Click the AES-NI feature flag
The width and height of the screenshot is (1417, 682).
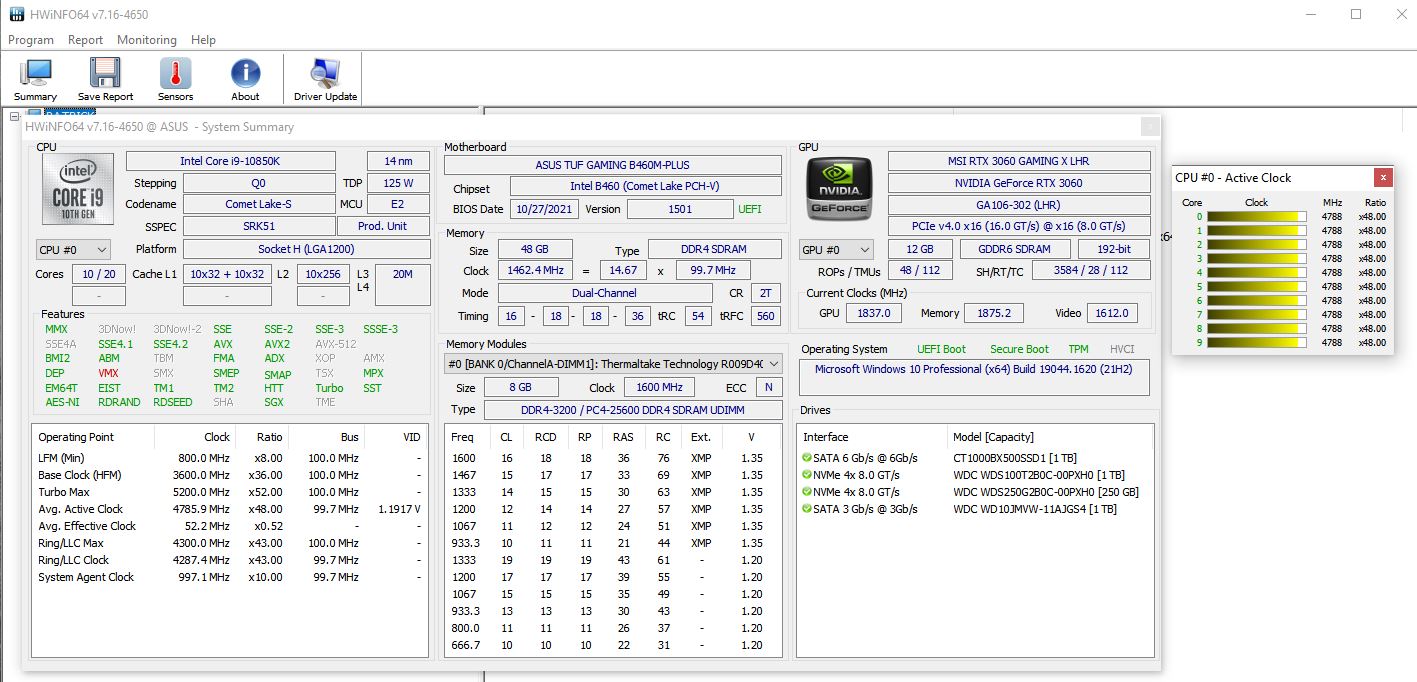(61, 402)
